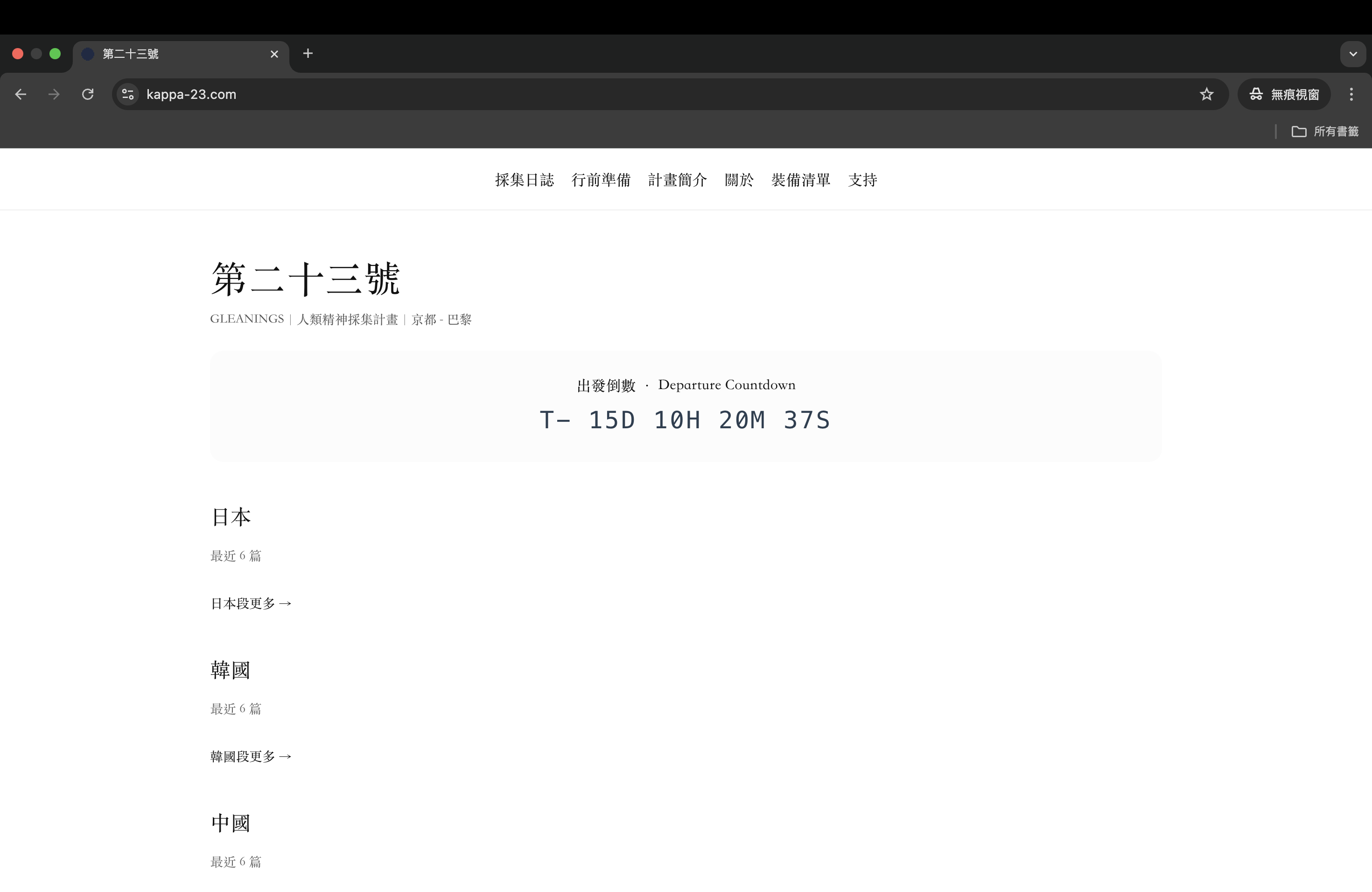Bookmark this page with star icon
The height and width of the screenshot is (892, 1372).
click(1206, 95)
